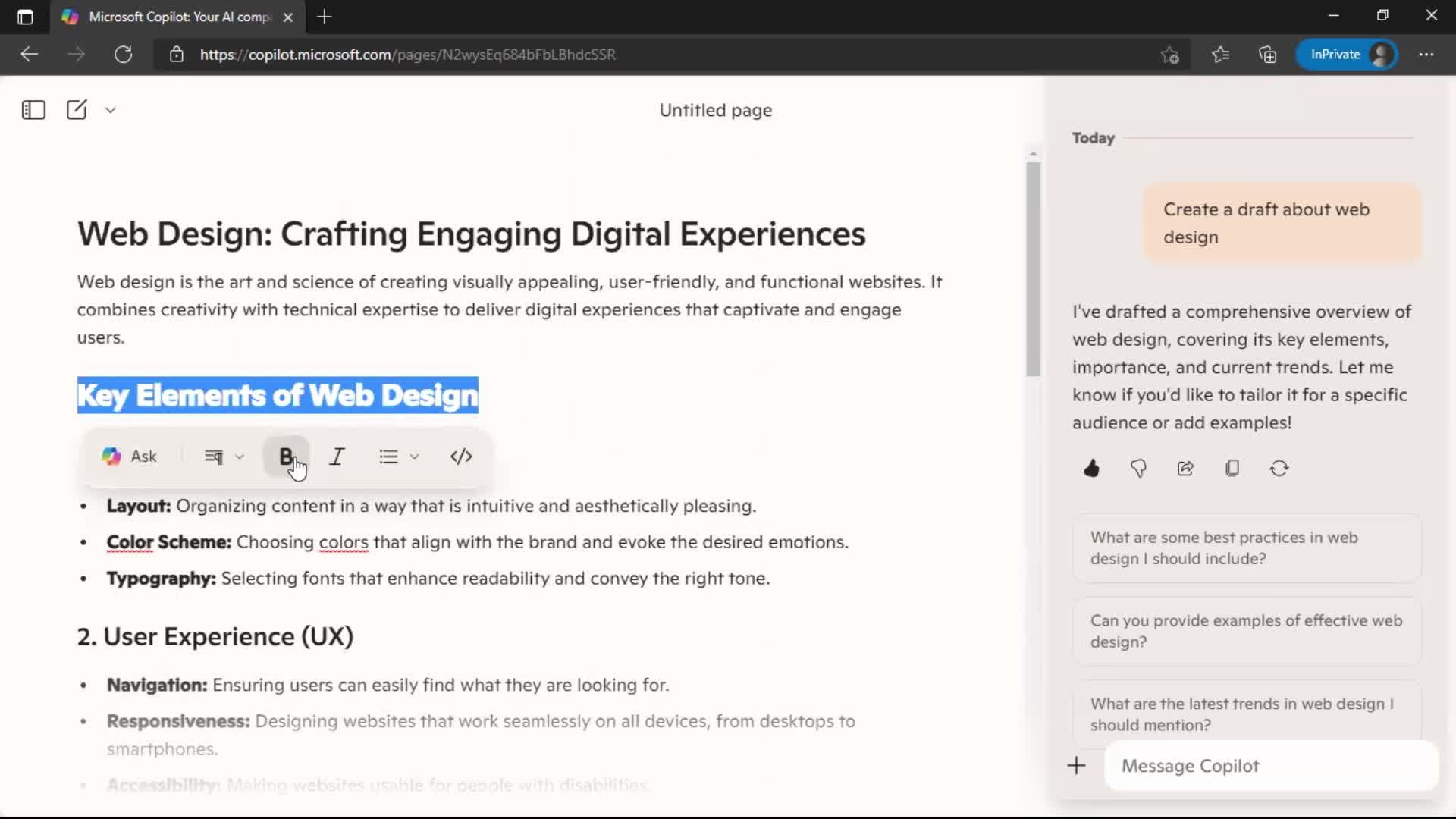Screen dimensions: 1456x819
Task: Toggle bold formatting on selected heading
Action: (286, 457)
